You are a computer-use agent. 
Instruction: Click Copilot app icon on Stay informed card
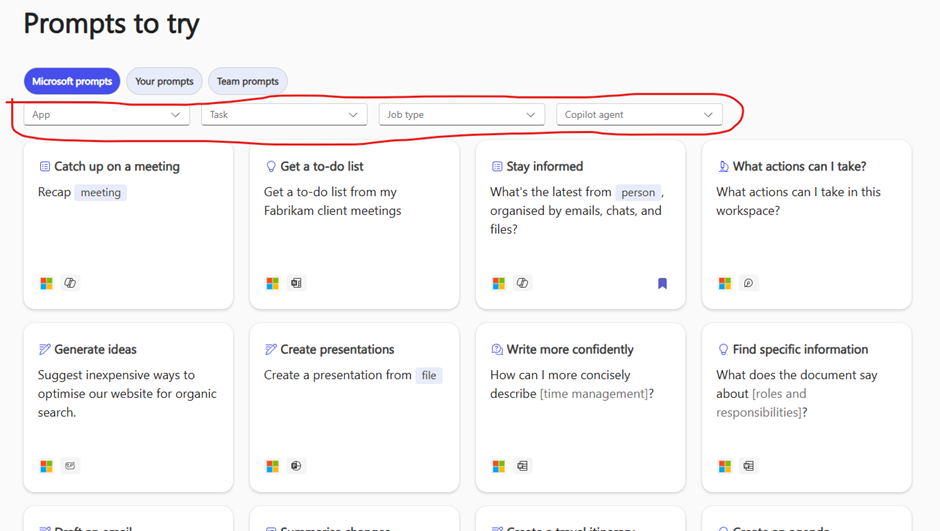(x=522, y=283)
